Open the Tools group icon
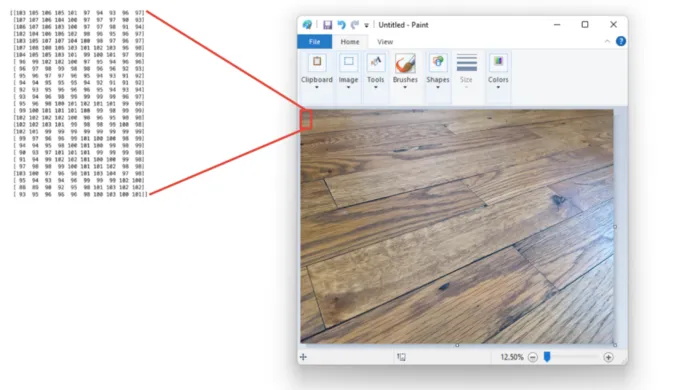 coord(375,62)
